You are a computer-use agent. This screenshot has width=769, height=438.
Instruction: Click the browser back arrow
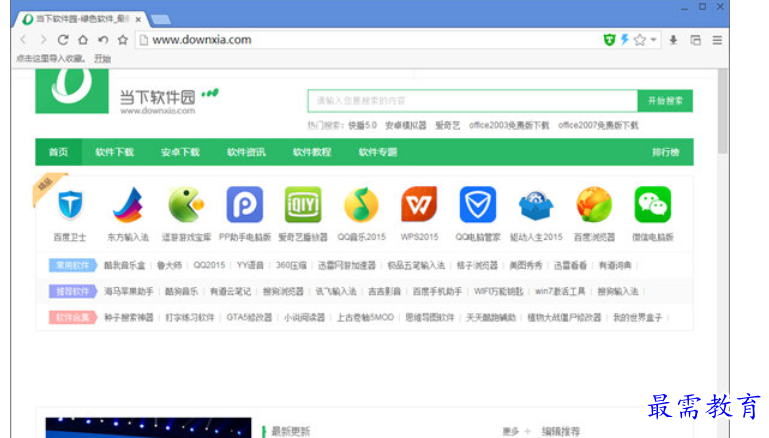tap(23, 40)
